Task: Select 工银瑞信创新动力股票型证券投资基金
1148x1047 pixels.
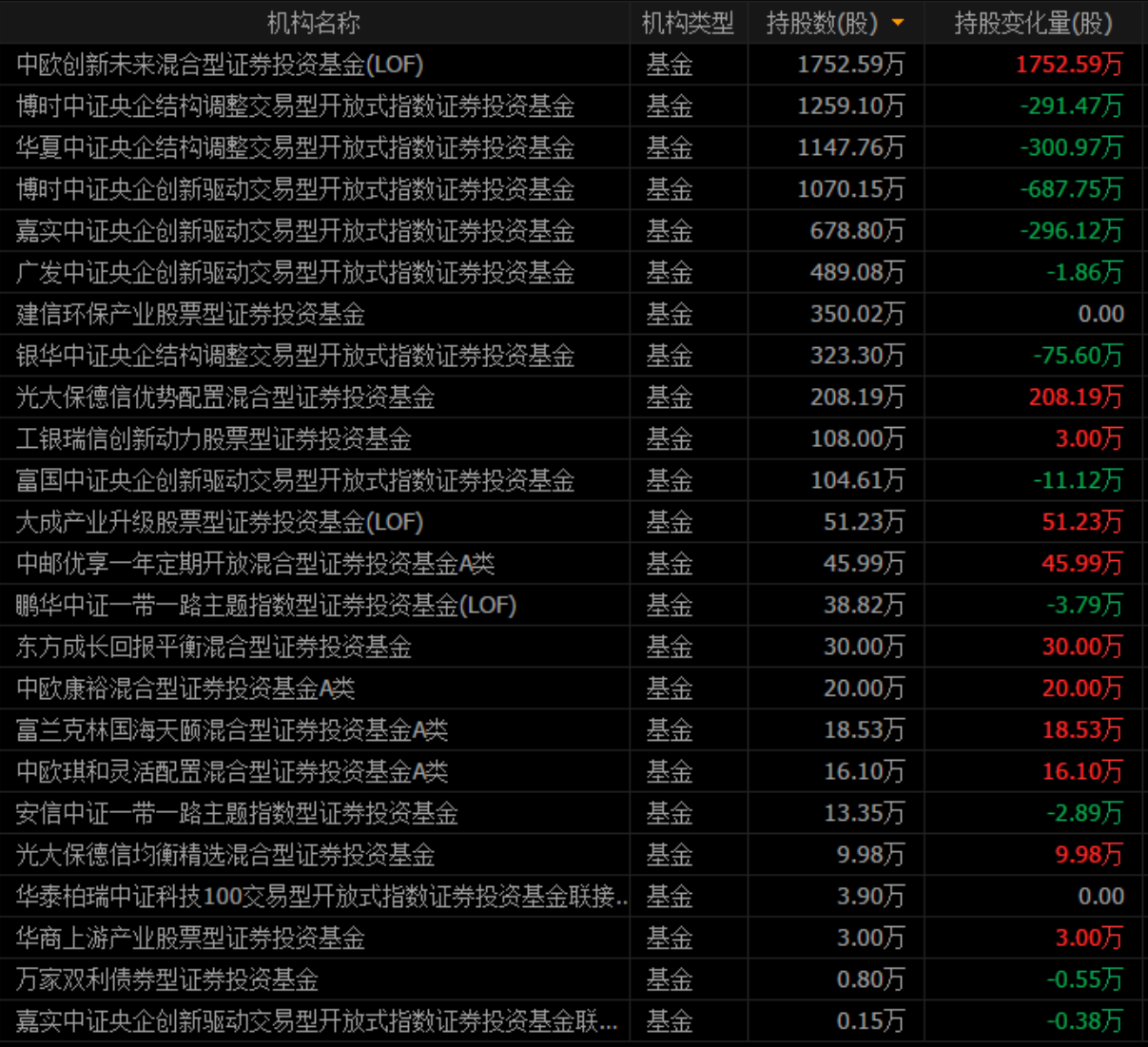Action: 214,439
